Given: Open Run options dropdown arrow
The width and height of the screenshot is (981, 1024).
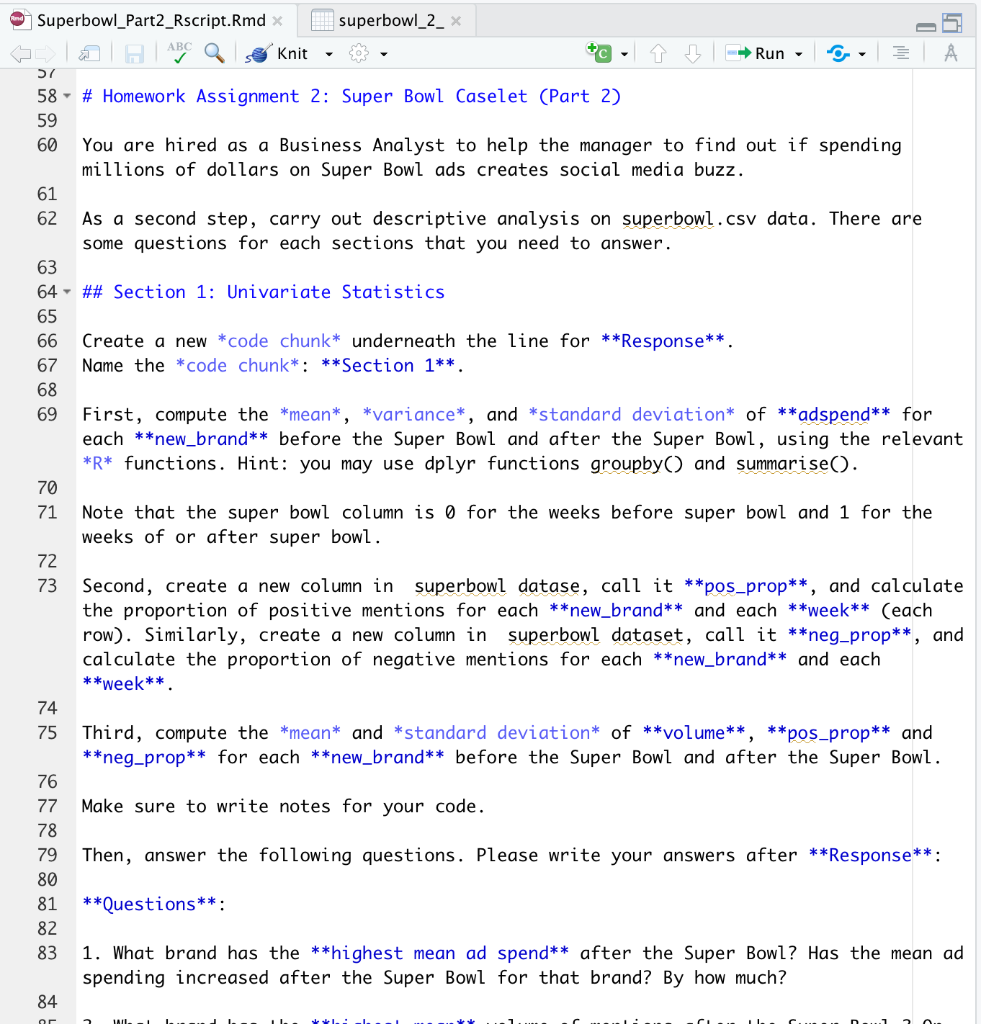Looking at the screenshot, I should click(x=799, y=54).
